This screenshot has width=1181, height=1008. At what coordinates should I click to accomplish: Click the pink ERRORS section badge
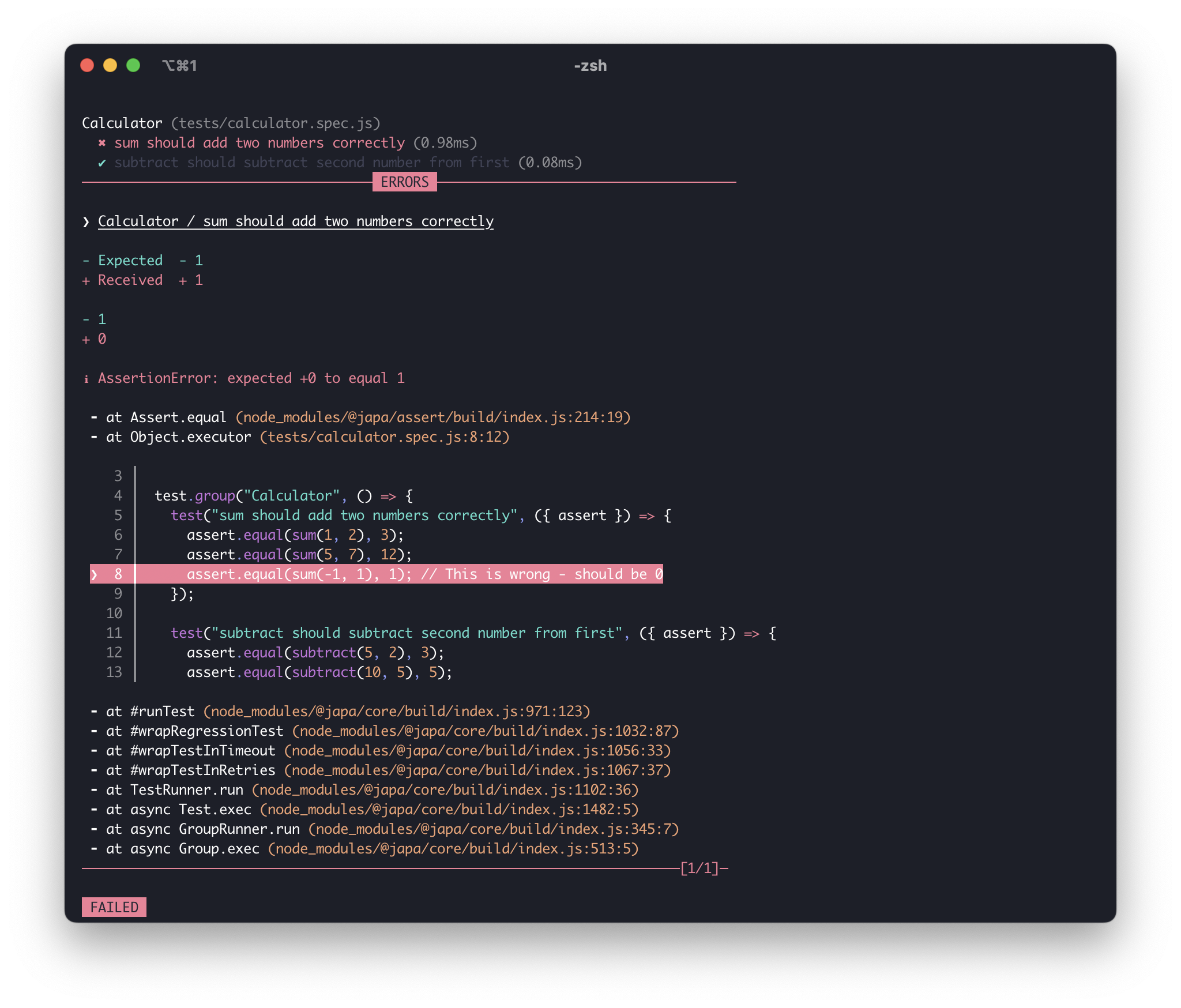pyautogui.click(x=404, y=182)
